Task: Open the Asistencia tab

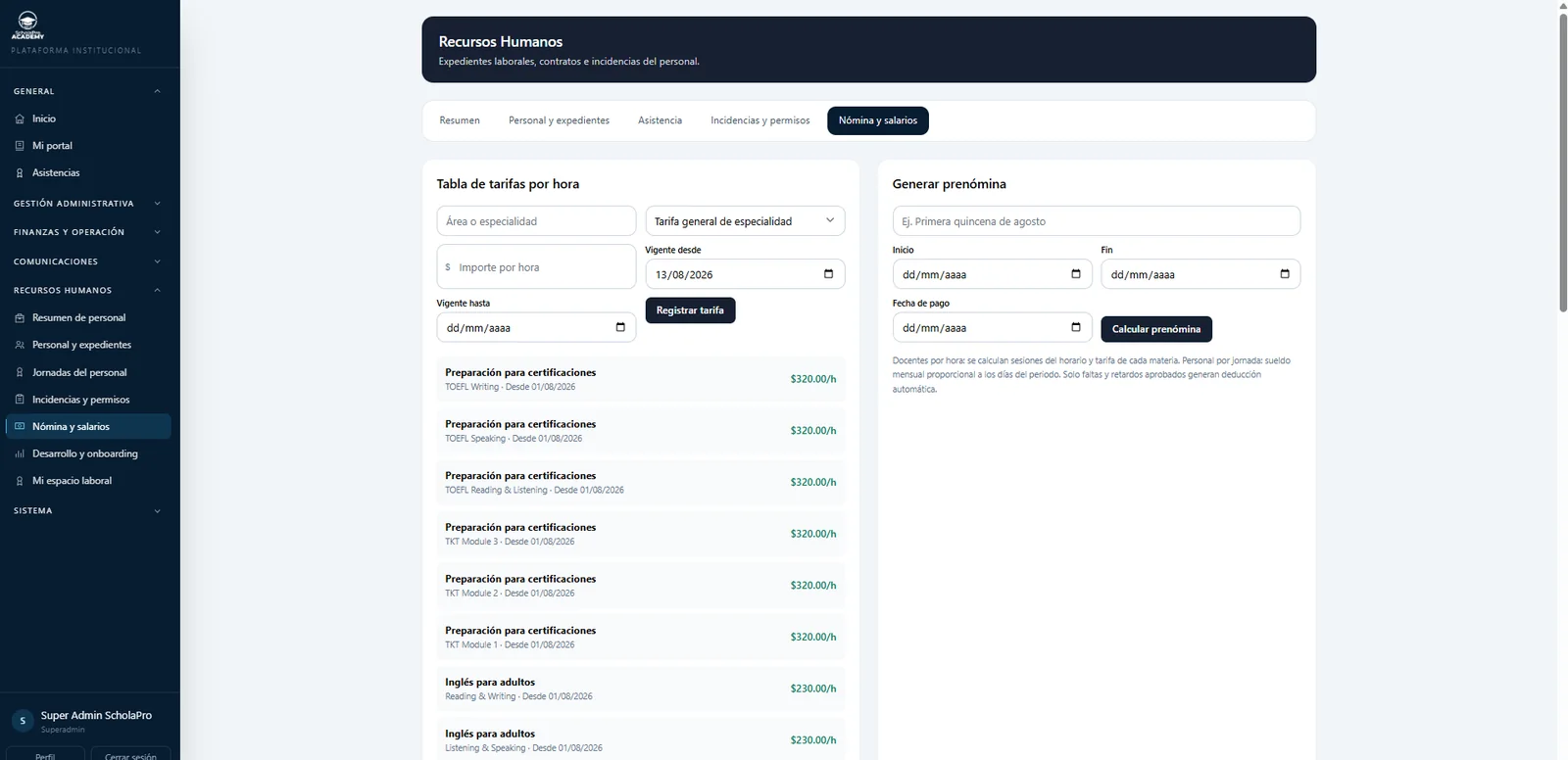Action: 660,120
